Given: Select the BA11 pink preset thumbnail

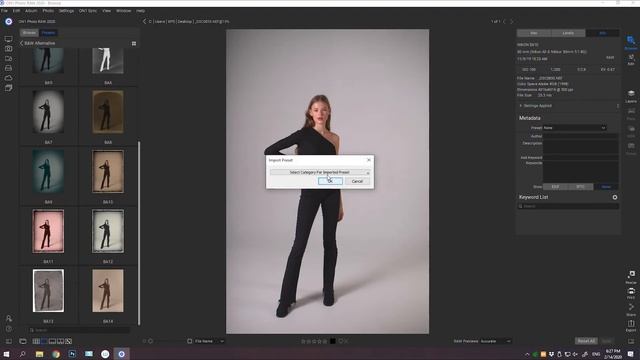Looking at the screenshot, I should [x=48, y=231].
